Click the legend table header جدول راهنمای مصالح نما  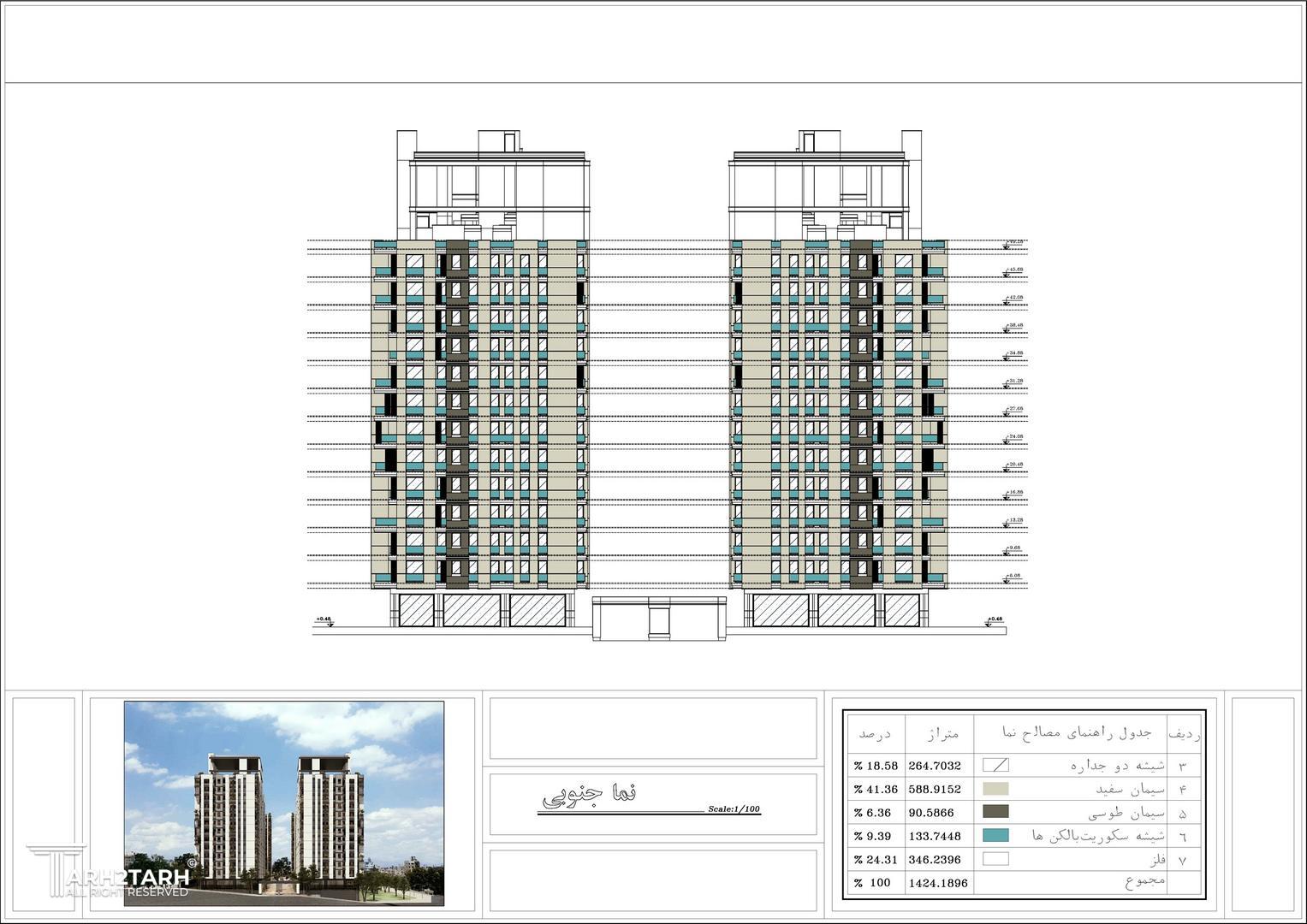(1070, 733)
